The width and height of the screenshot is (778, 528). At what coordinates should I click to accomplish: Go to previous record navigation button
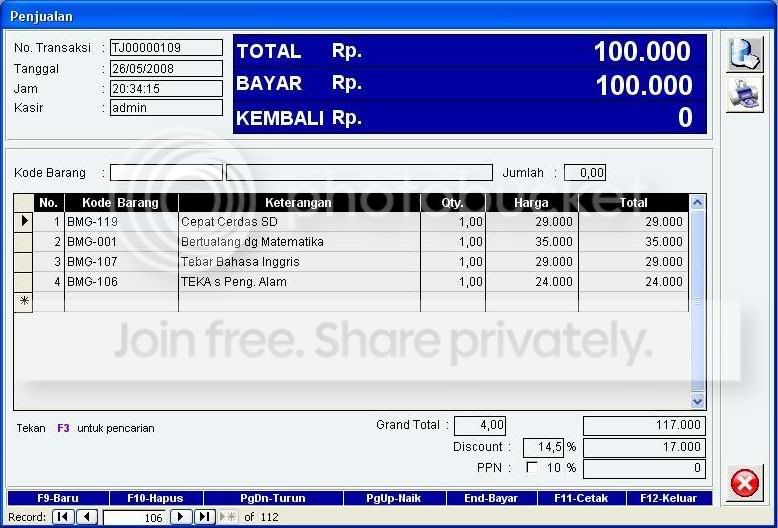pyautogui.click(x=87, y=517)
